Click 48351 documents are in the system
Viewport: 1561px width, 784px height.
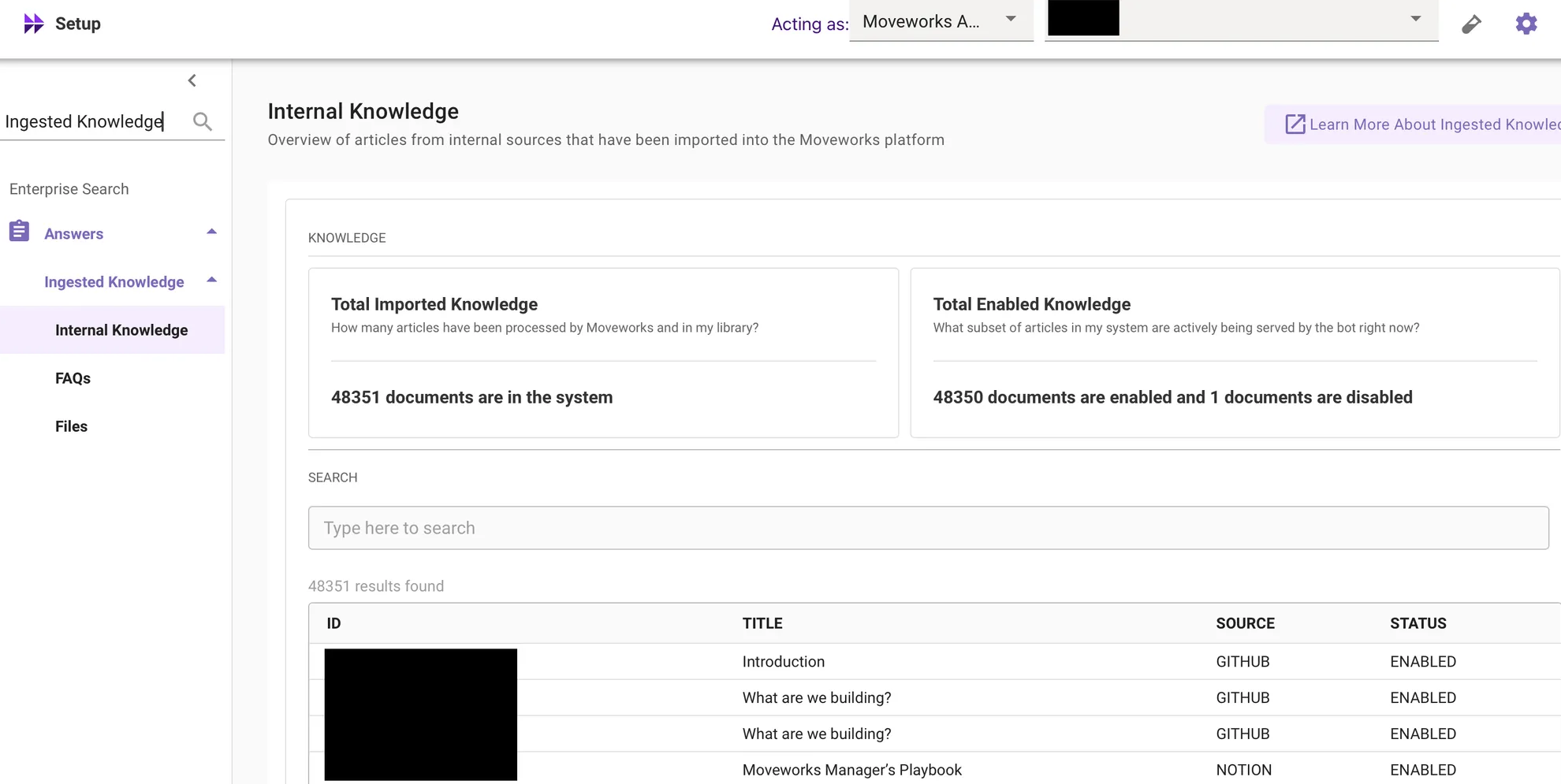(x=471, y=397)
